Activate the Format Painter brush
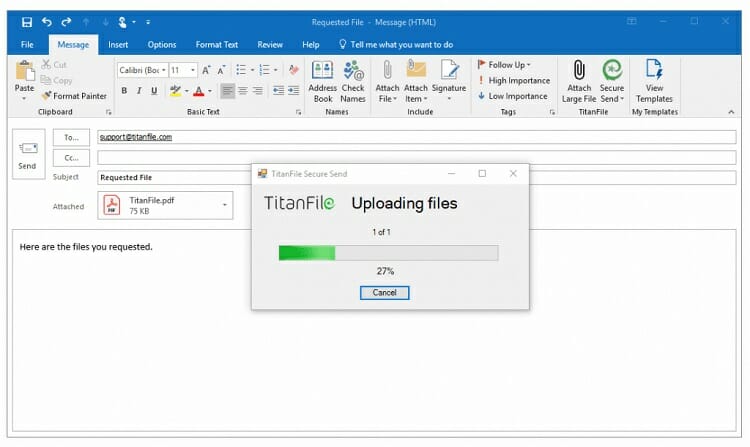Screen dimensions: 750x447 [x=74, y=96]
